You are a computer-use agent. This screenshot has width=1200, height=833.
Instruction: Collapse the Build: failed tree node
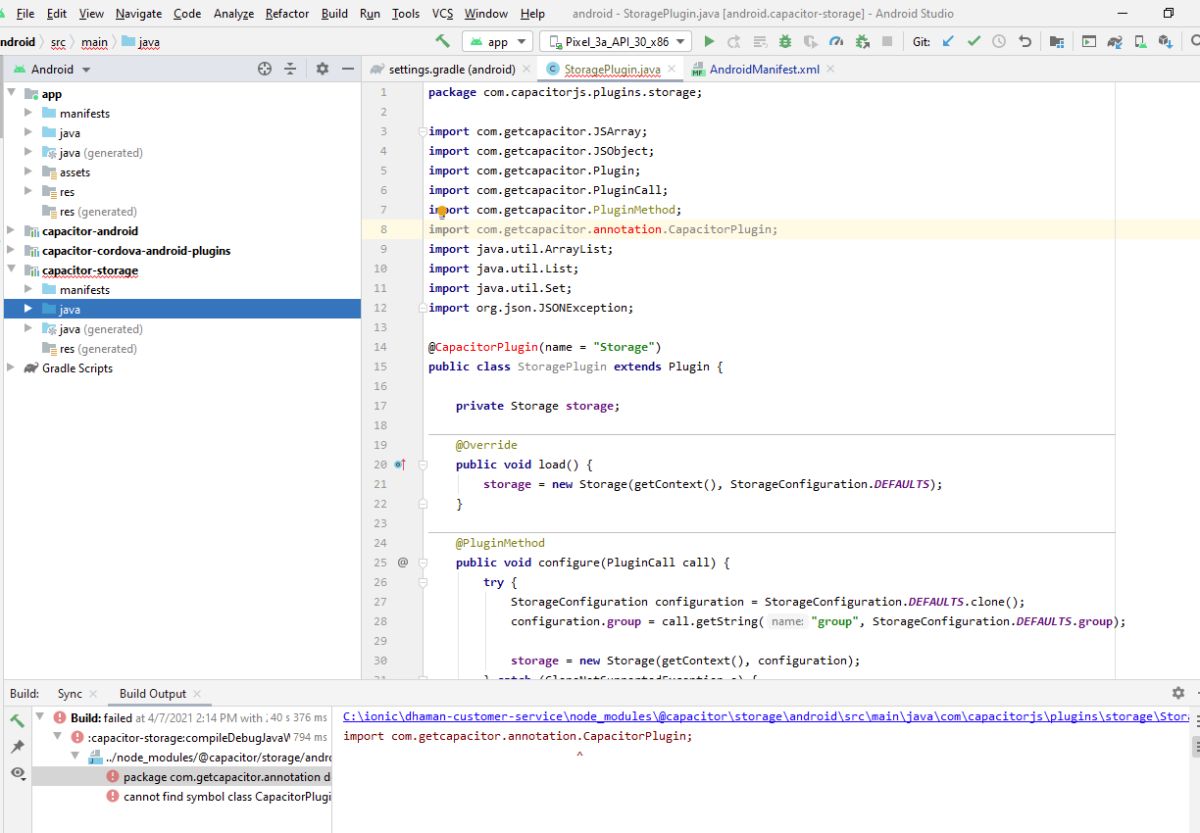40,717
